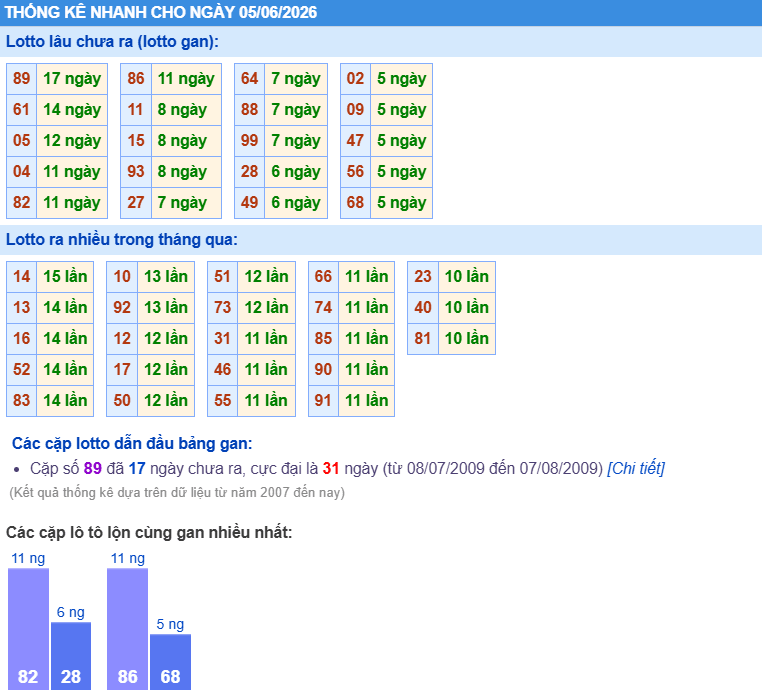Image resolution: width=762 pixels, height=697 pixels.
Task: Select frequent lotto number 52
Action: tap(21, 369)
